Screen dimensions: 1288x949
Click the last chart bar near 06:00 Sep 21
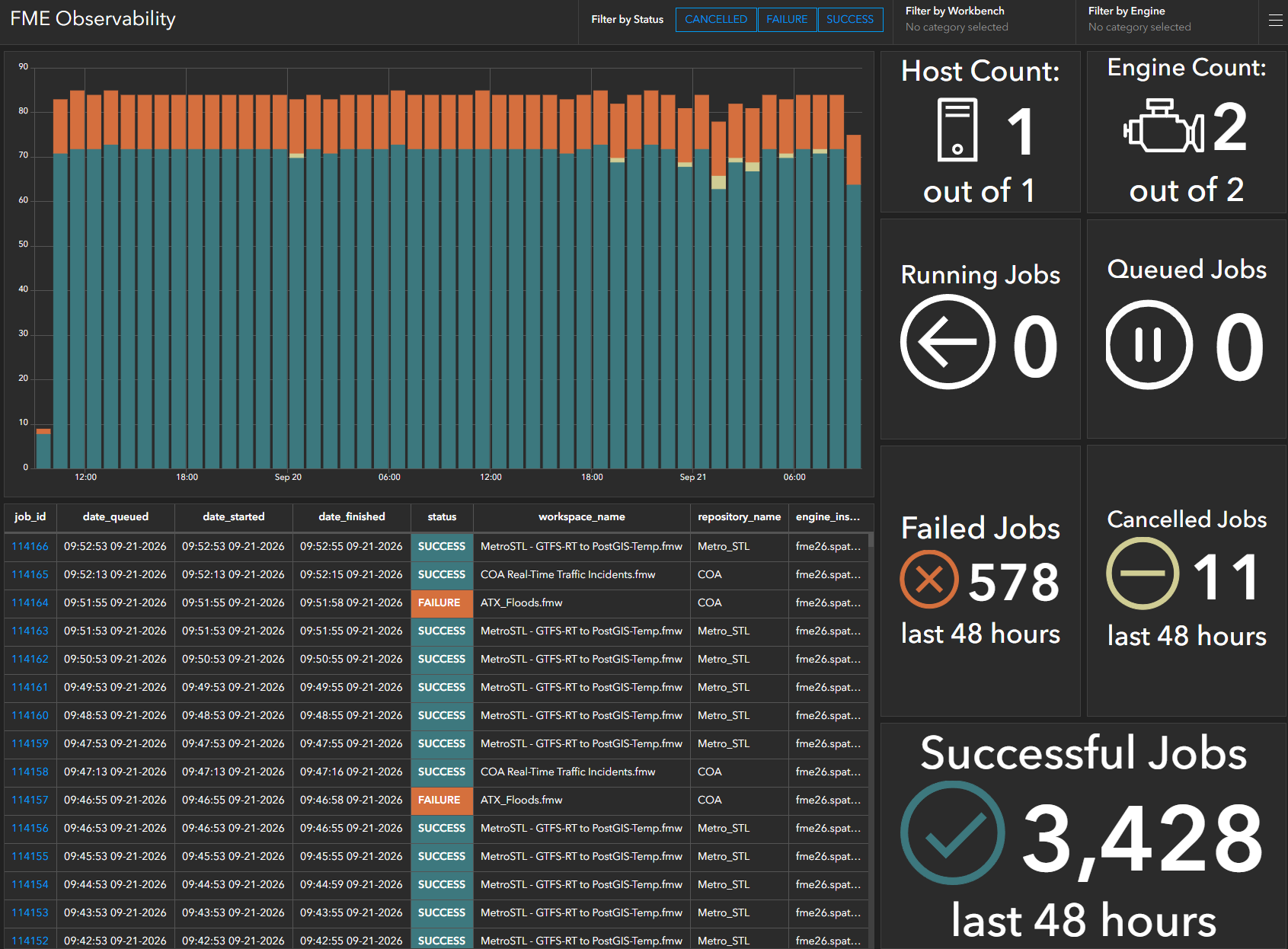pos(854,302)
